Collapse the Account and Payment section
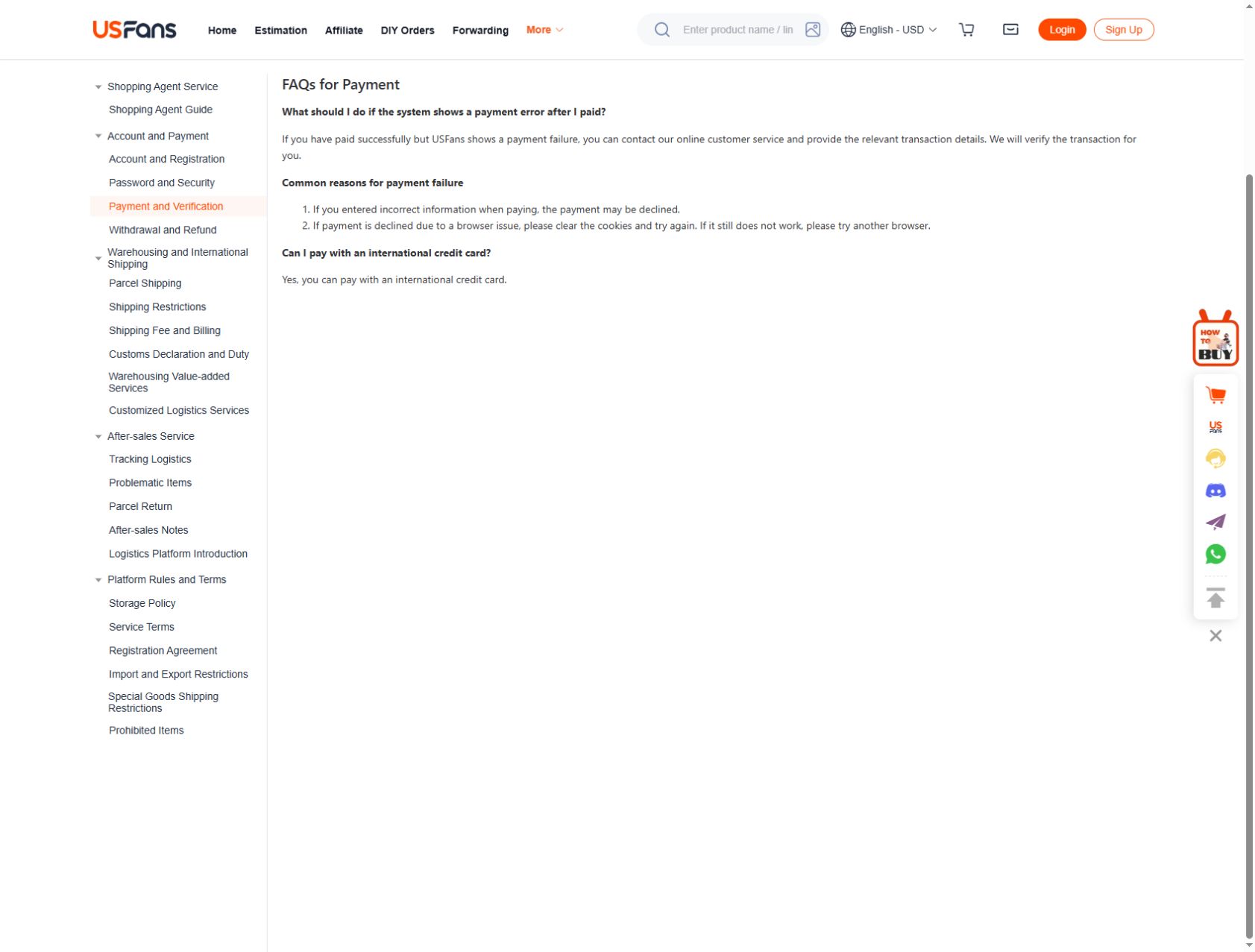 98,136
